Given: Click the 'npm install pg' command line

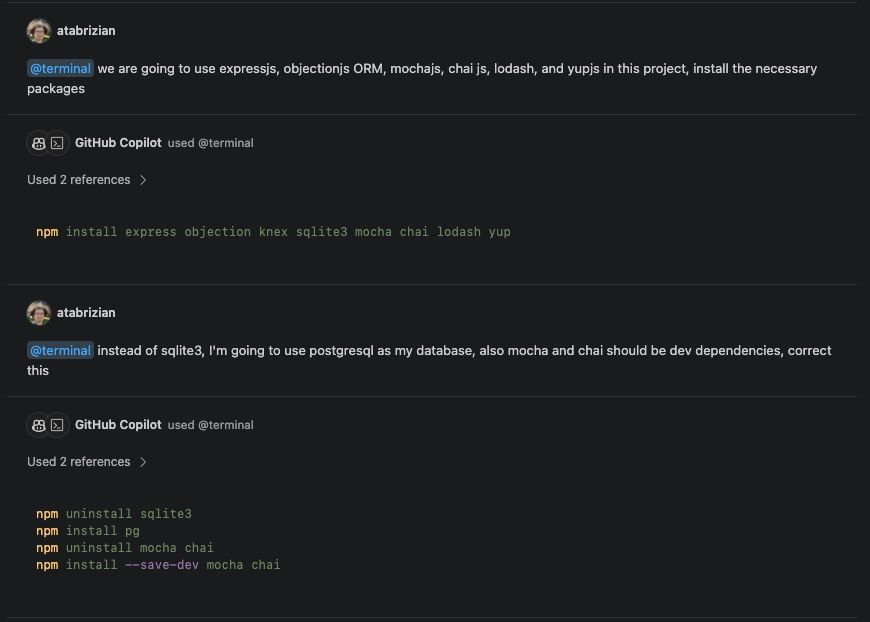Looking at the screenshot, I should click(x=89, y=530).
